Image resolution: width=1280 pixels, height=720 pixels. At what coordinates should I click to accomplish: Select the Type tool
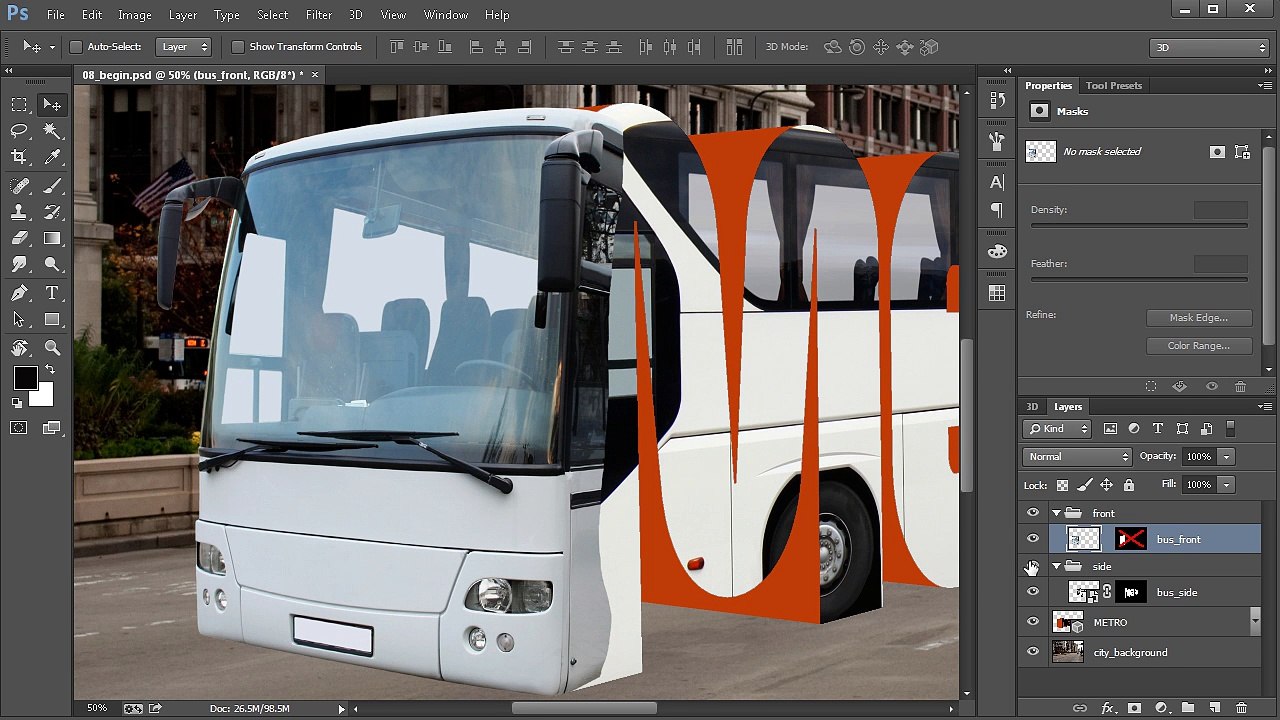(52, 293)
